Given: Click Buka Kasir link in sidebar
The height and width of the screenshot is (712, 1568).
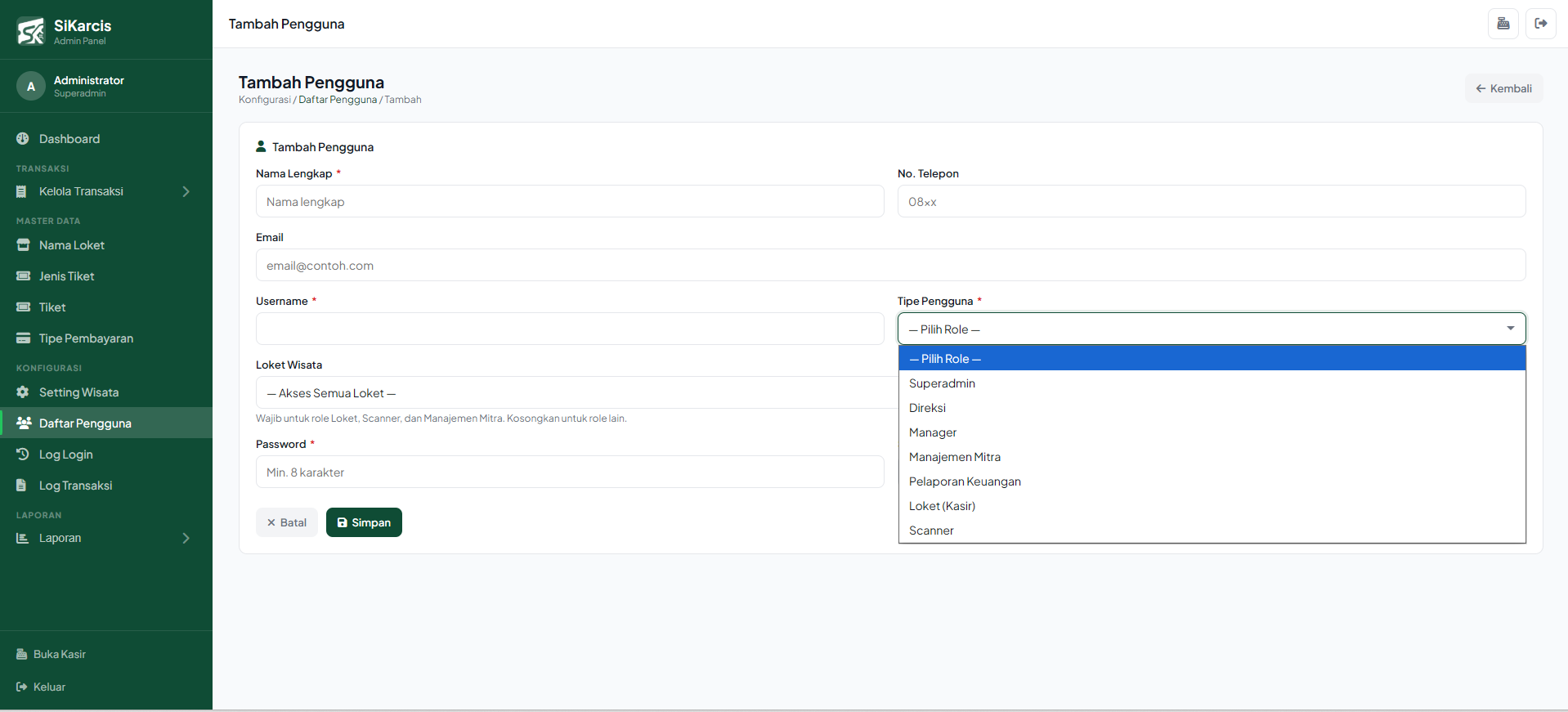Looking at the screenshot, I should click(60, 654).
